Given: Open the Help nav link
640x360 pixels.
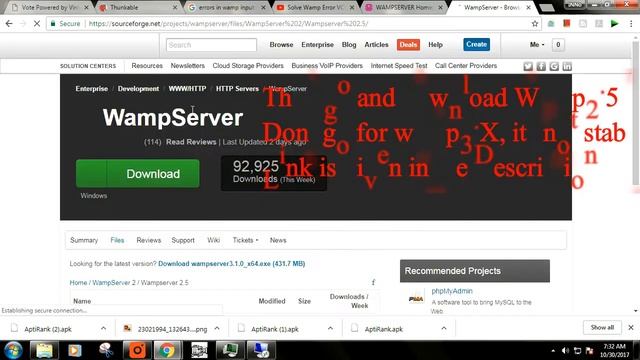Looking at the screenshot, I should (436, 44).
